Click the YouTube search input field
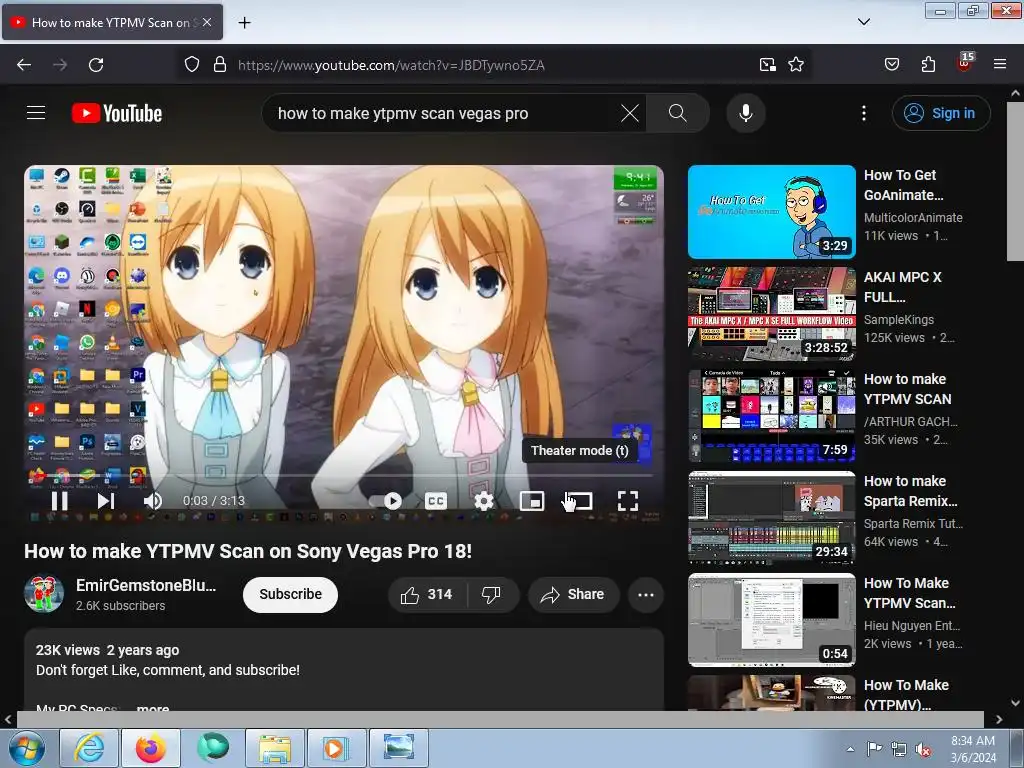 click(x=444, y=113)
